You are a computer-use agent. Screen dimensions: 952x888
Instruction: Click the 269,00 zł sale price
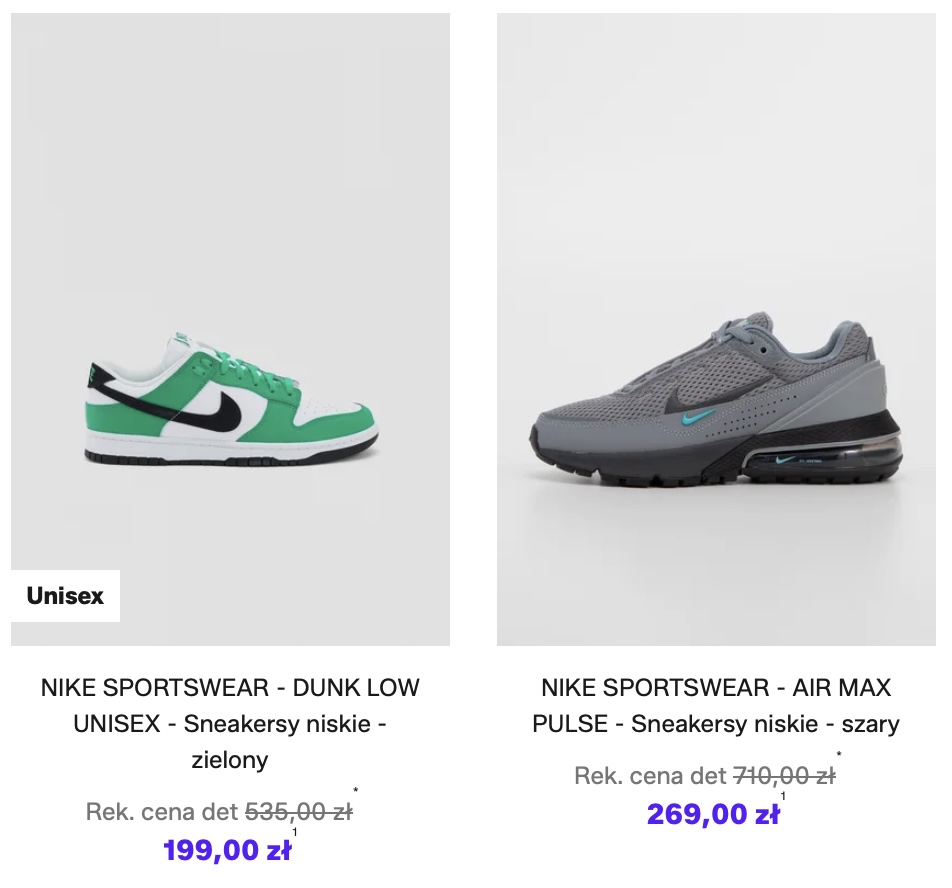pos(713,814)
